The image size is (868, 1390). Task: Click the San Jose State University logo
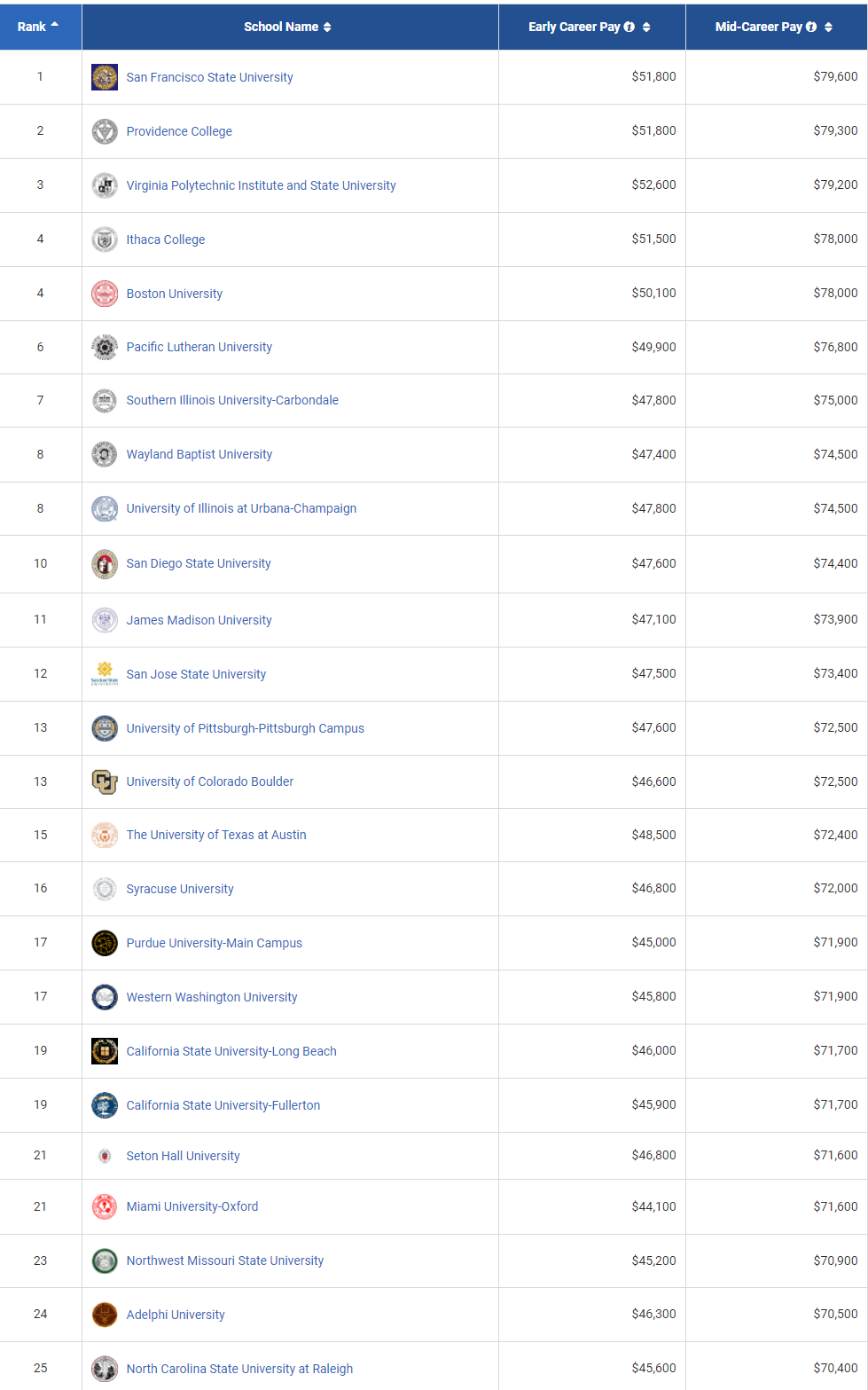(105, 674)
